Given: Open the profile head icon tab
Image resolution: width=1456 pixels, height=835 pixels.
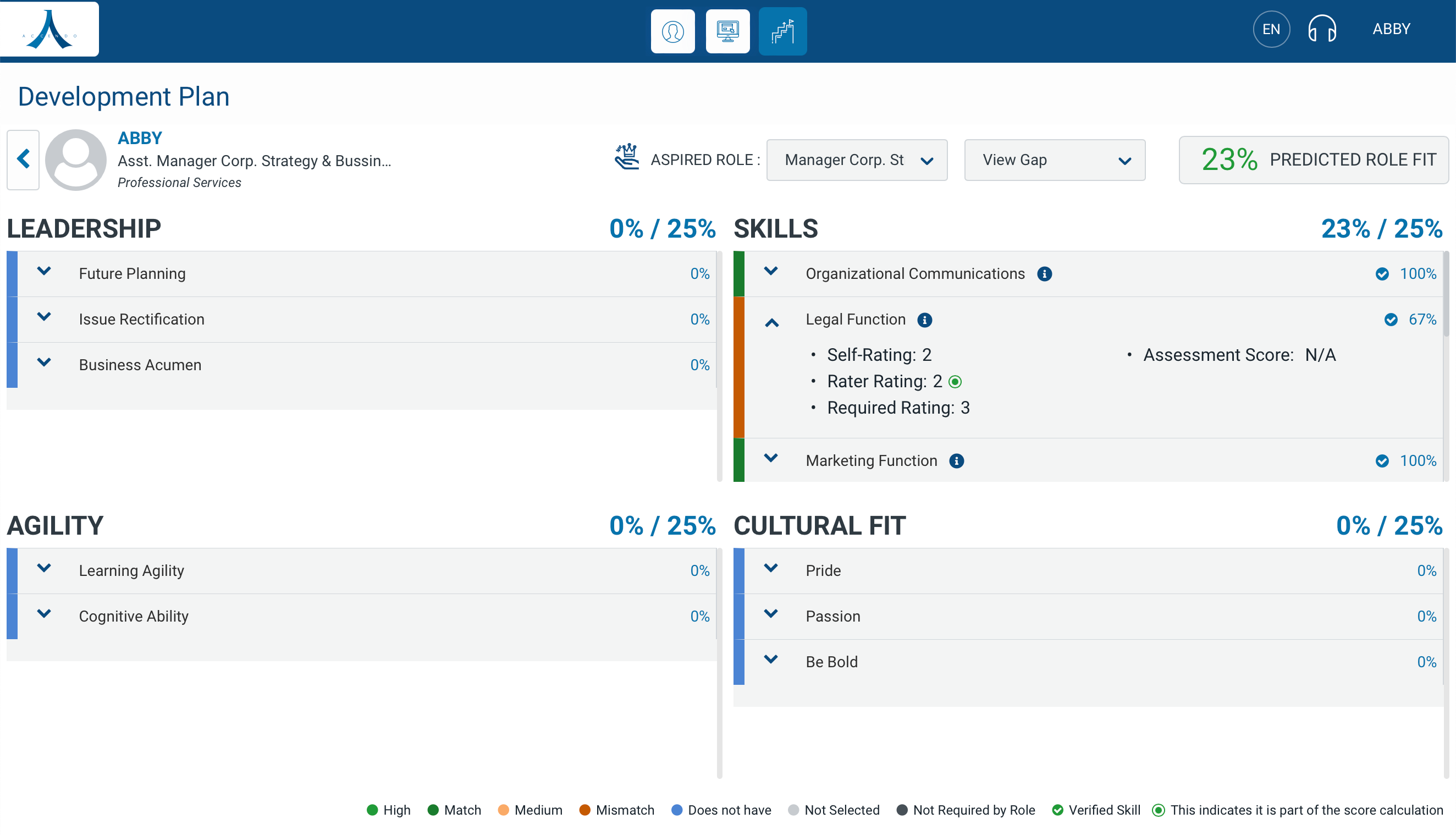Looking at the screenshot, I should (672, 31).
